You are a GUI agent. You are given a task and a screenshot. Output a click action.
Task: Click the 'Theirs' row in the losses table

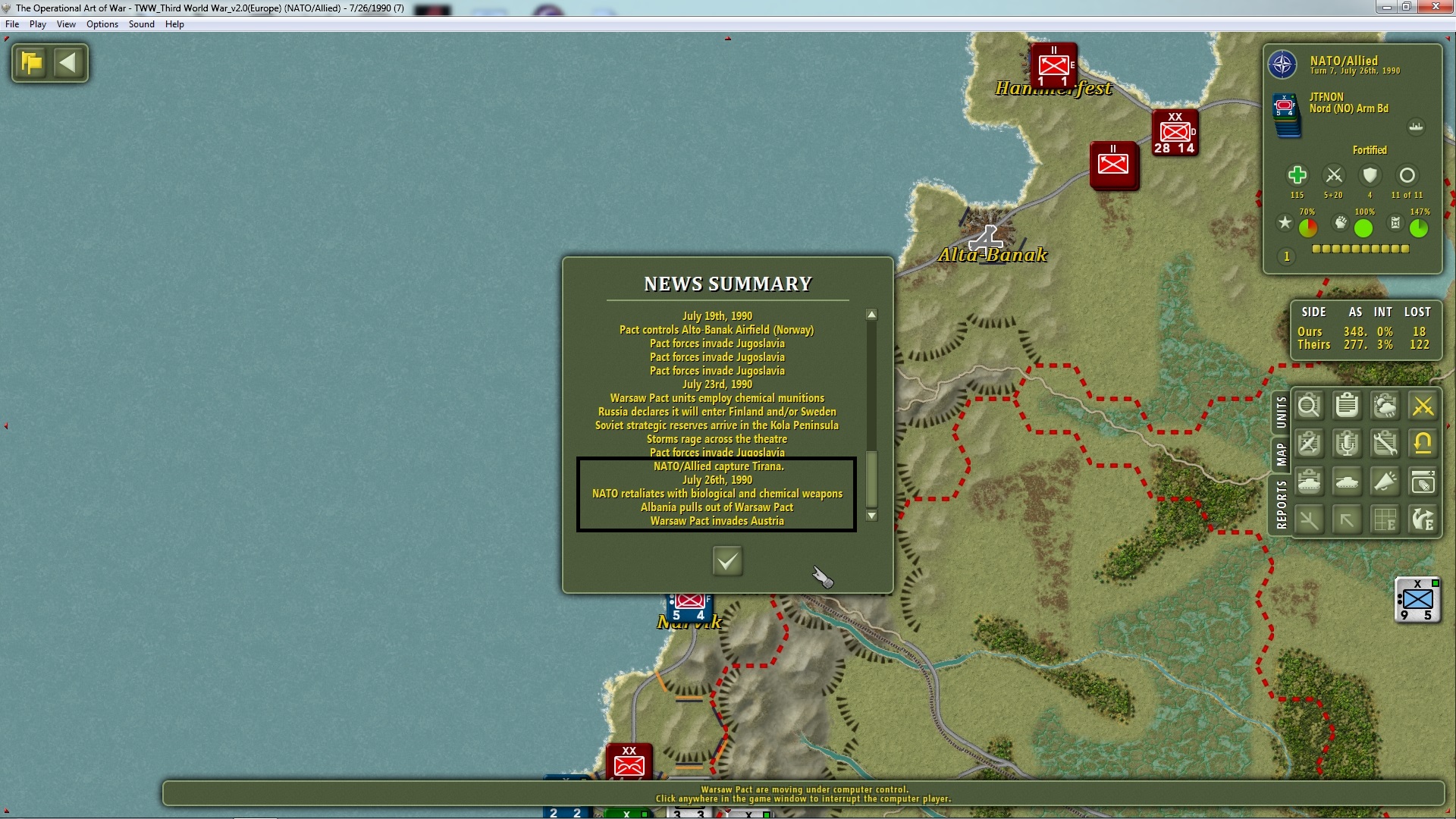pos(1363,345)
